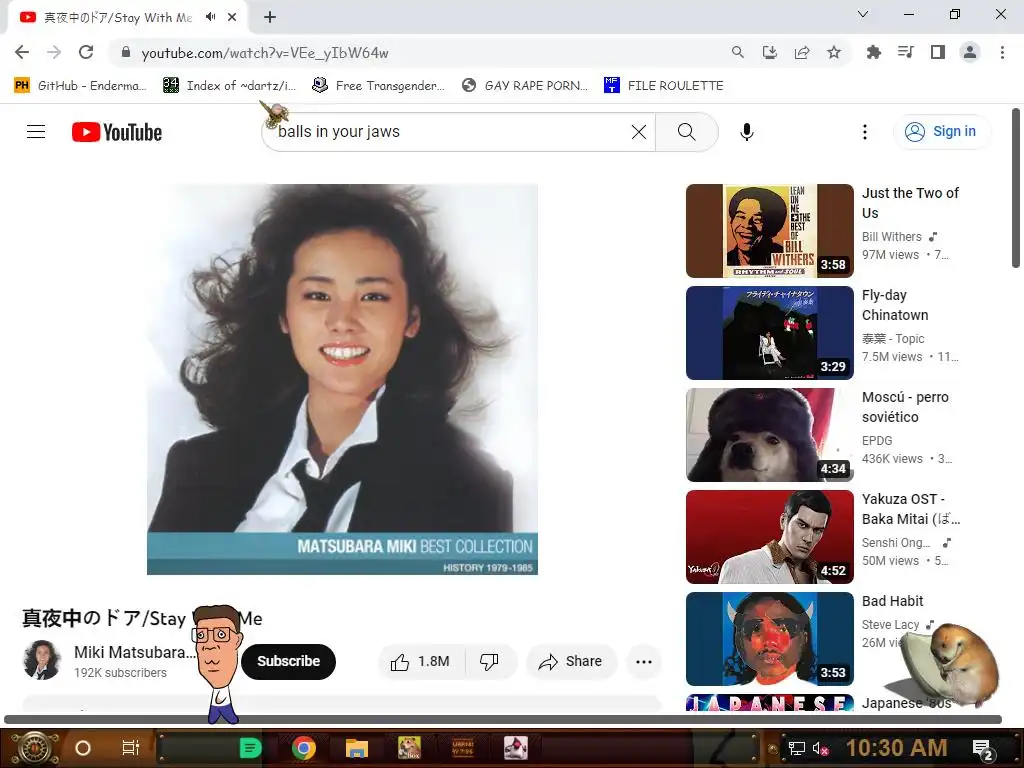Share the video

point(571,662)
